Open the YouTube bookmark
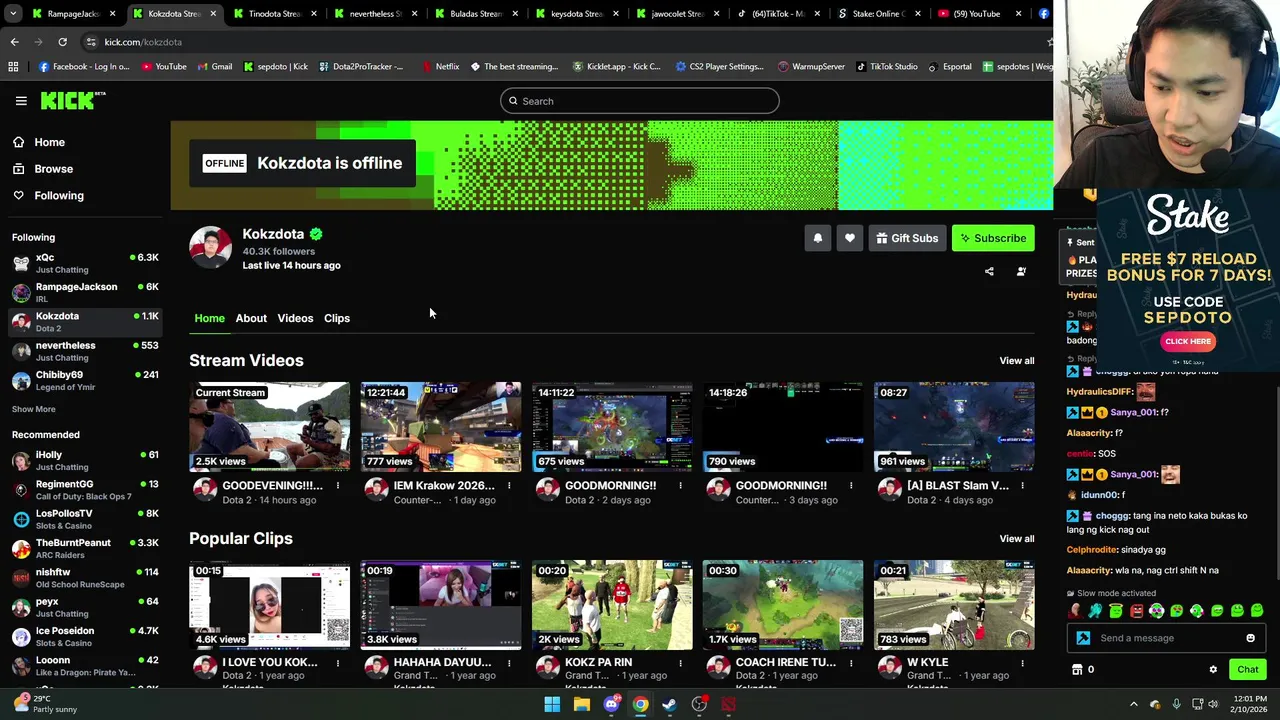This screenshot has height=720, width=1280. [x=164, y=67]
